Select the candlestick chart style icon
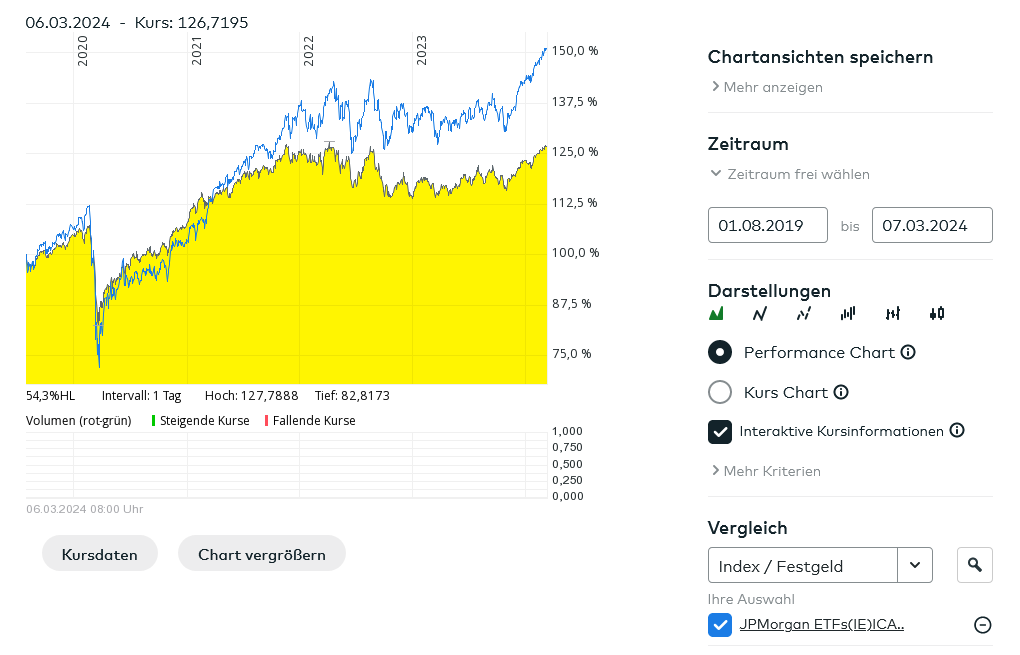This screenshot has width=1020, height=655. click(x=937, y=314)
